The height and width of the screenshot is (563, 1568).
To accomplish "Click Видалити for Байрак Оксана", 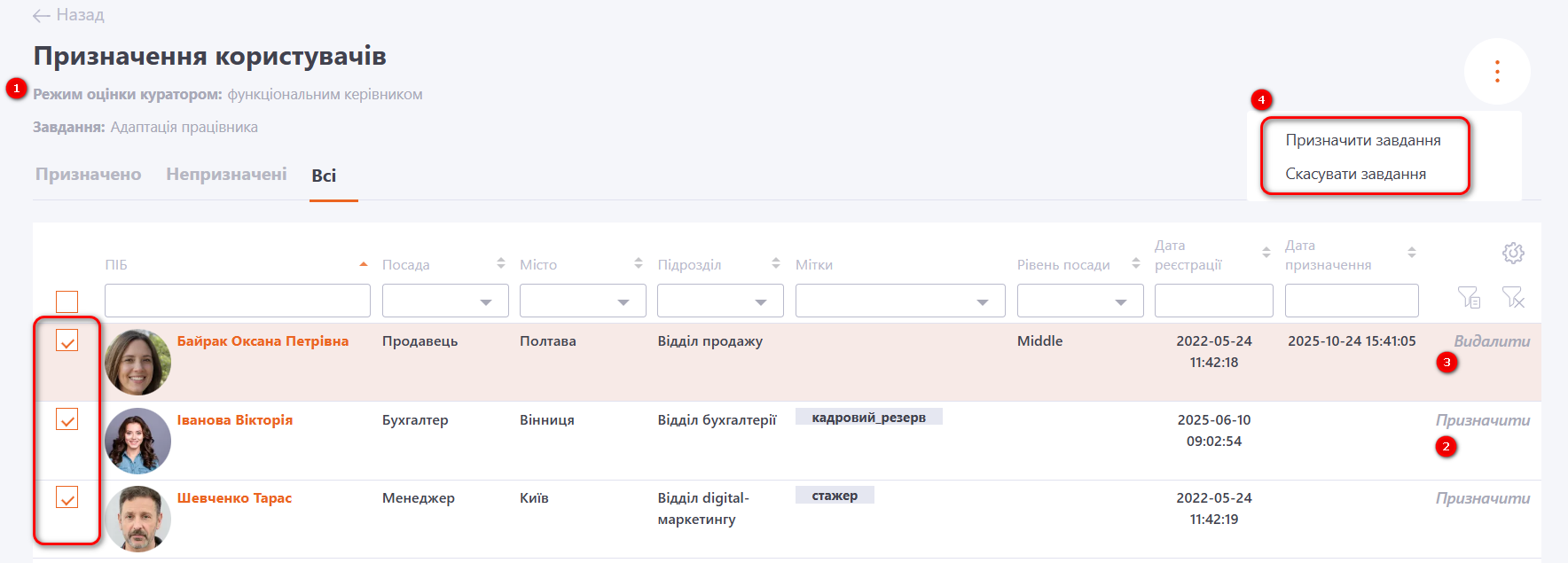I will 1492,341.
